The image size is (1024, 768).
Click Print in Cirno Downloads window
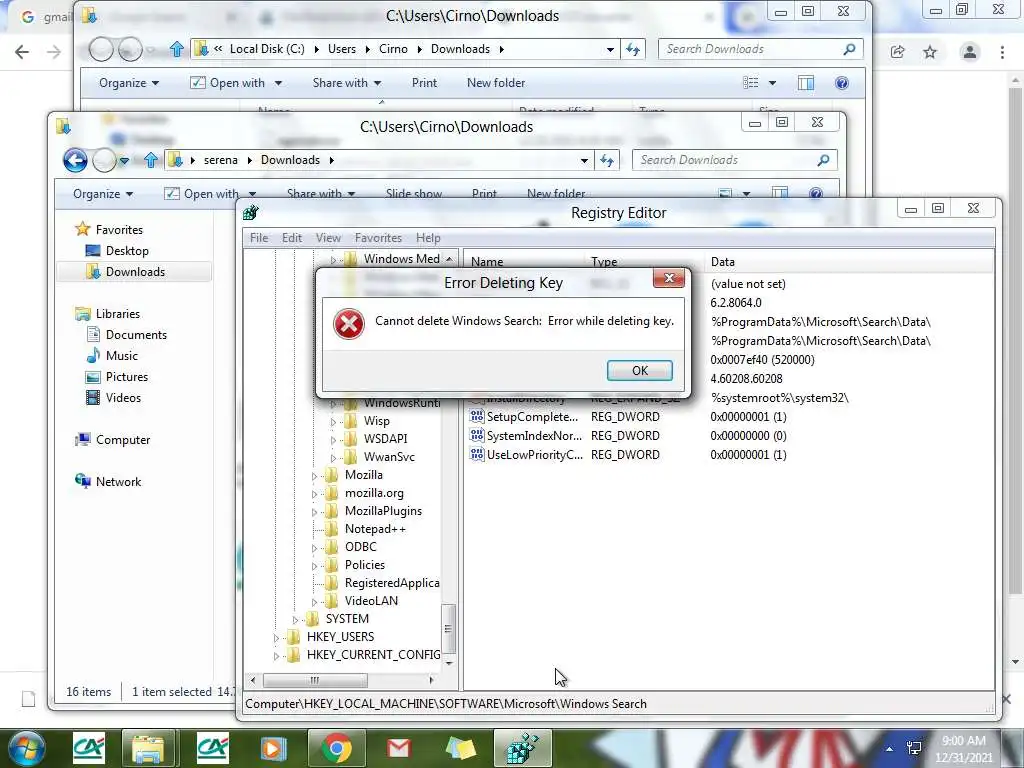point(424,83)
